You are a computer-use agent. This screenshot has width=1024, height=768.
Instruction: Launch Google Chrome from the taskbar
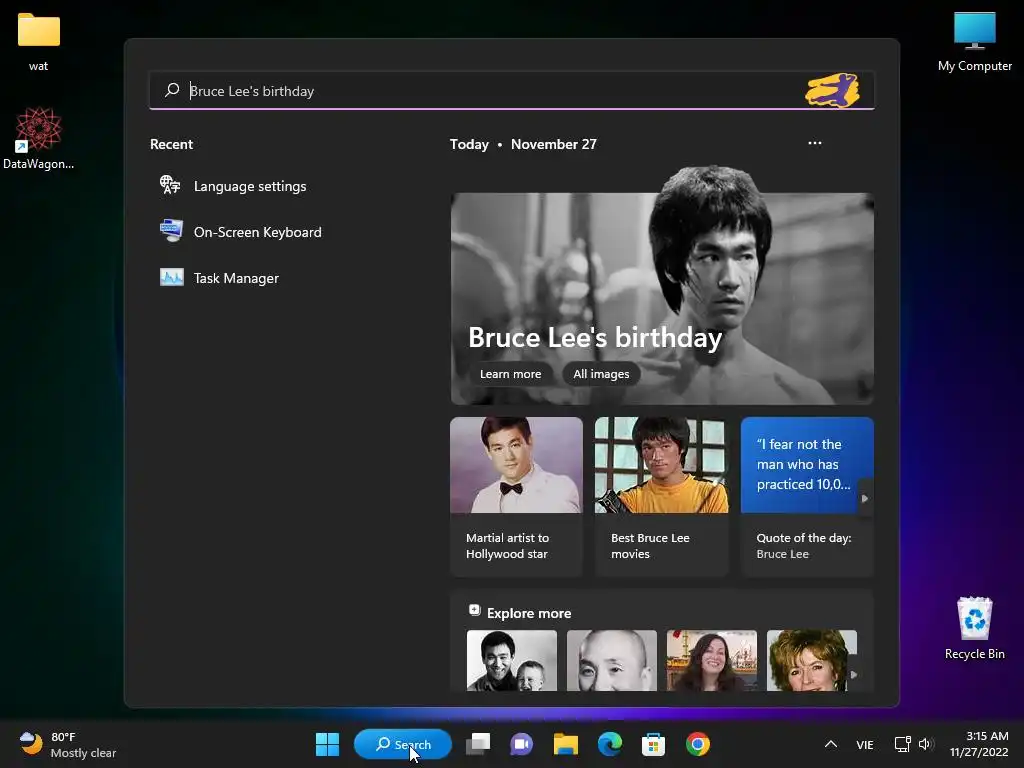pos(697,744)
